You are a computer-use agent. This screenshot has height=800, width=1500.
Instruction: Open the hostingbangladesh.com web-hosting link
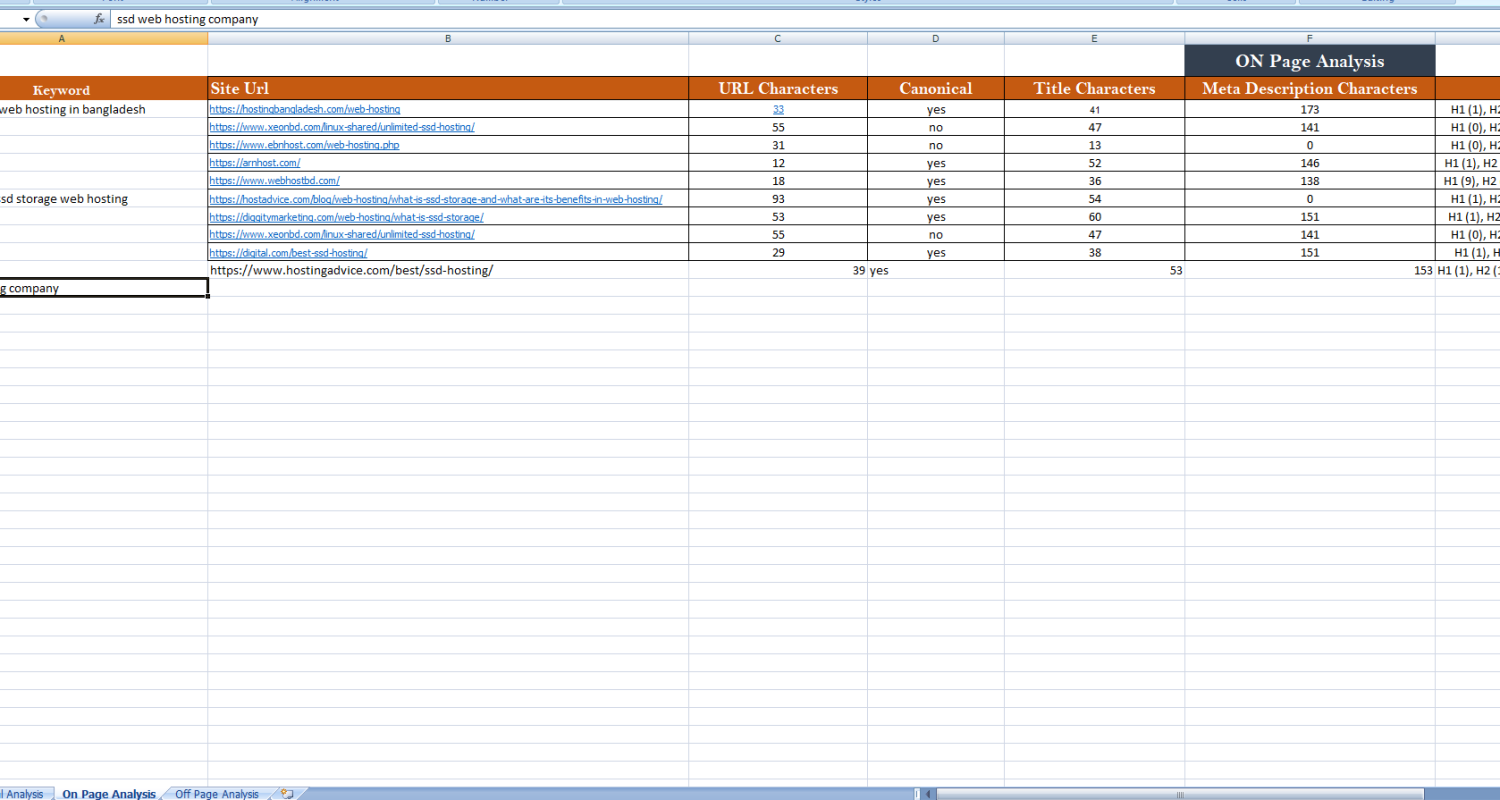click(x=305, y=109)
